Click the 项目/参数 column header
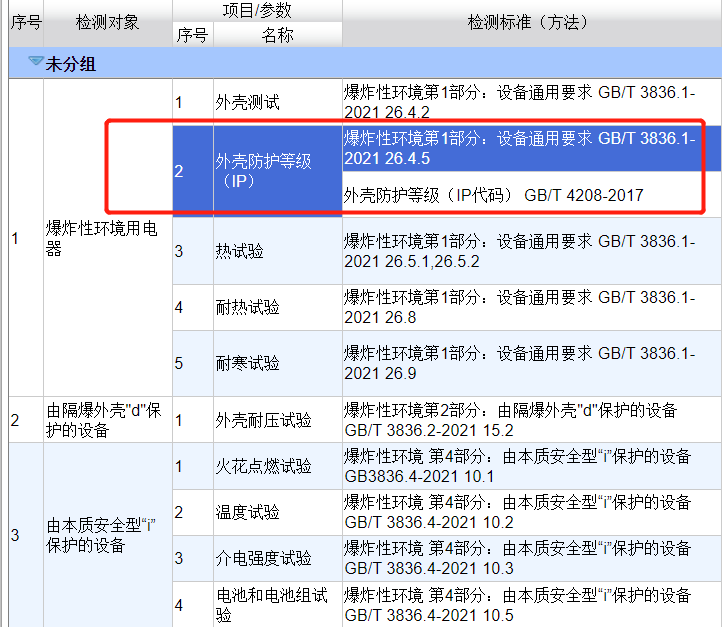Image resolution: width=722 pixels, height=627 pixels. click(257, 11)
